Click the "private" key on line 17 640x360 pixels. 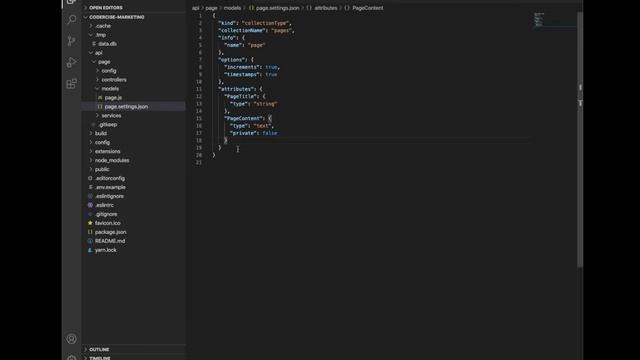243,133
